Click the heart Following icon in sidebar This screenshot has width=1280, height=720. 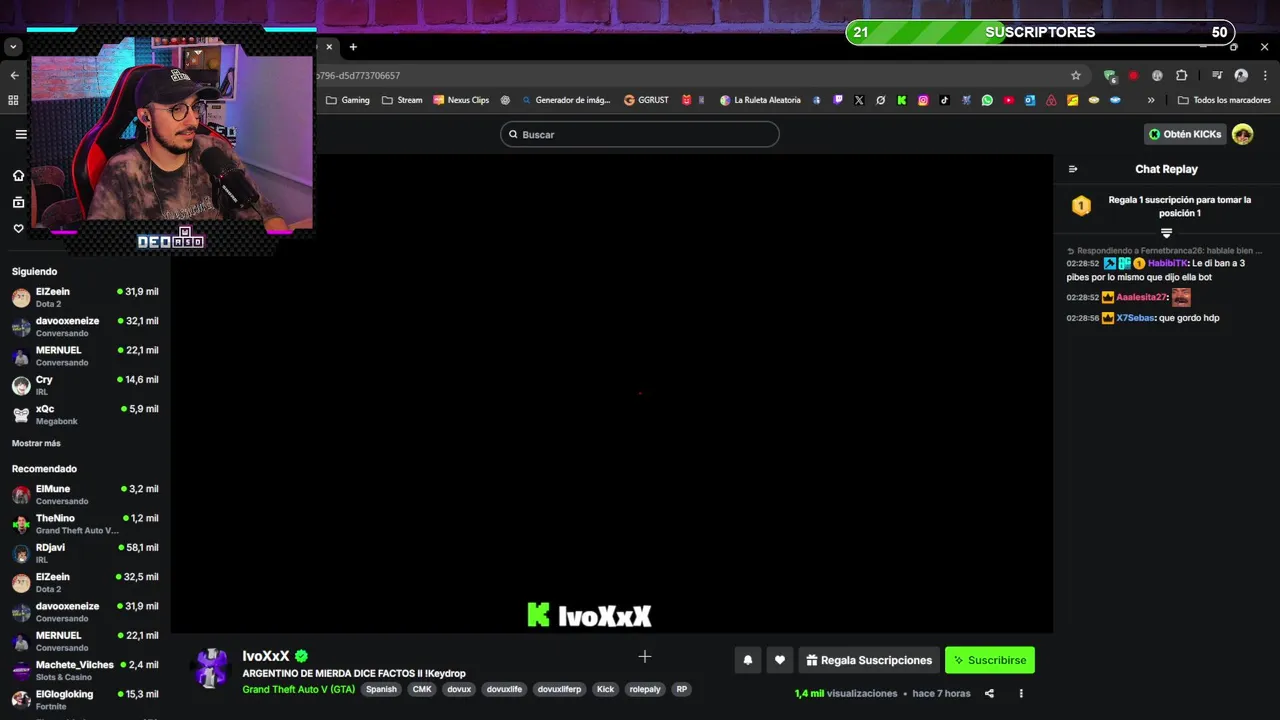click(18, 229)
